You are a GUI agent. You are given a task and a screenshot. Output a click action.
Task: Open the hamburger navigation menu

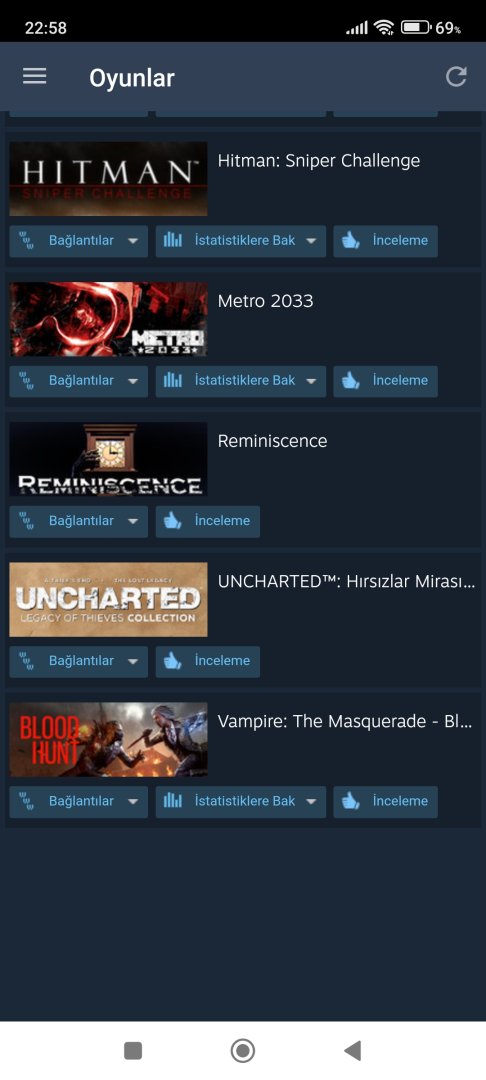[x=34, y=76]
